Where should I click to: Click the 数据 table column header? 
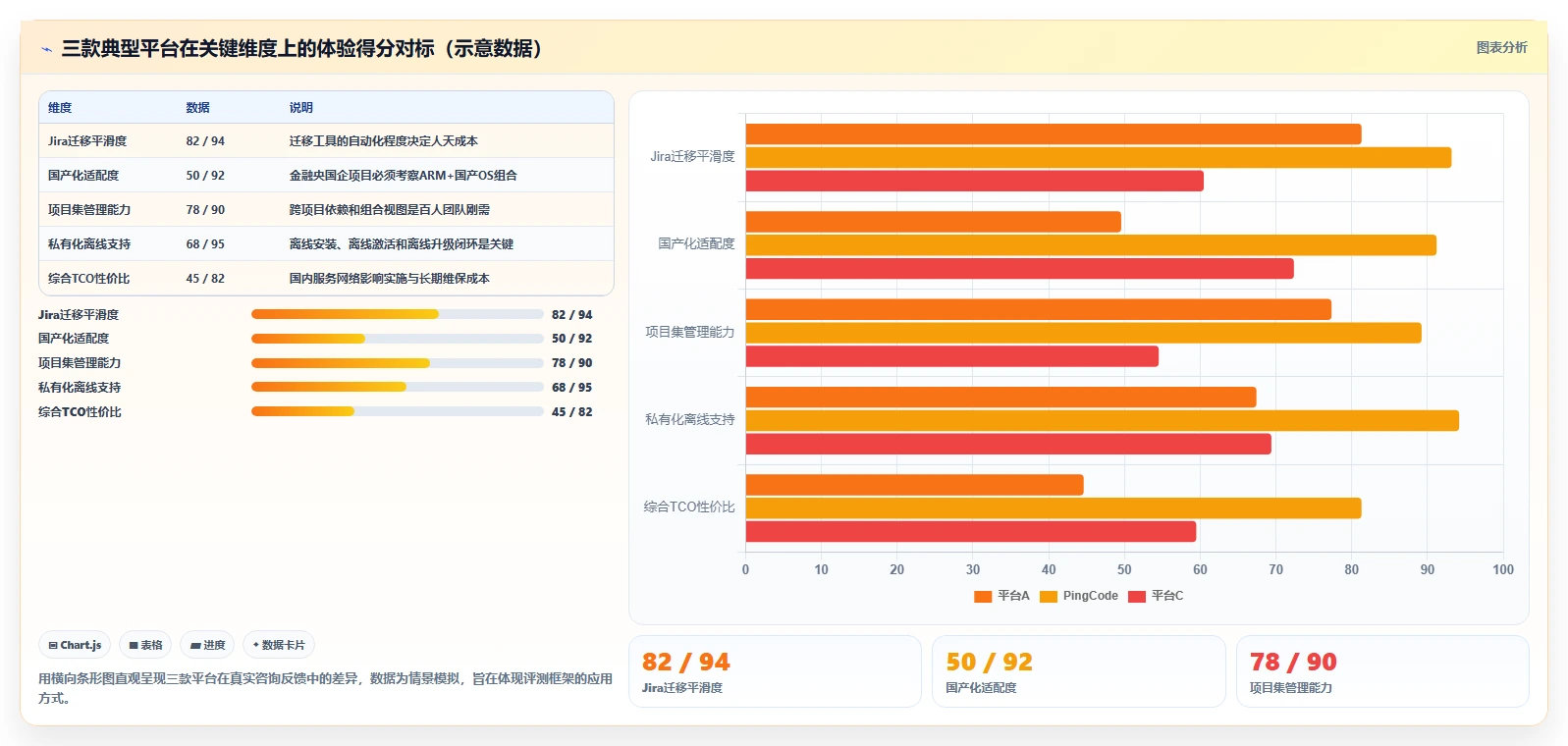[198, 108]
